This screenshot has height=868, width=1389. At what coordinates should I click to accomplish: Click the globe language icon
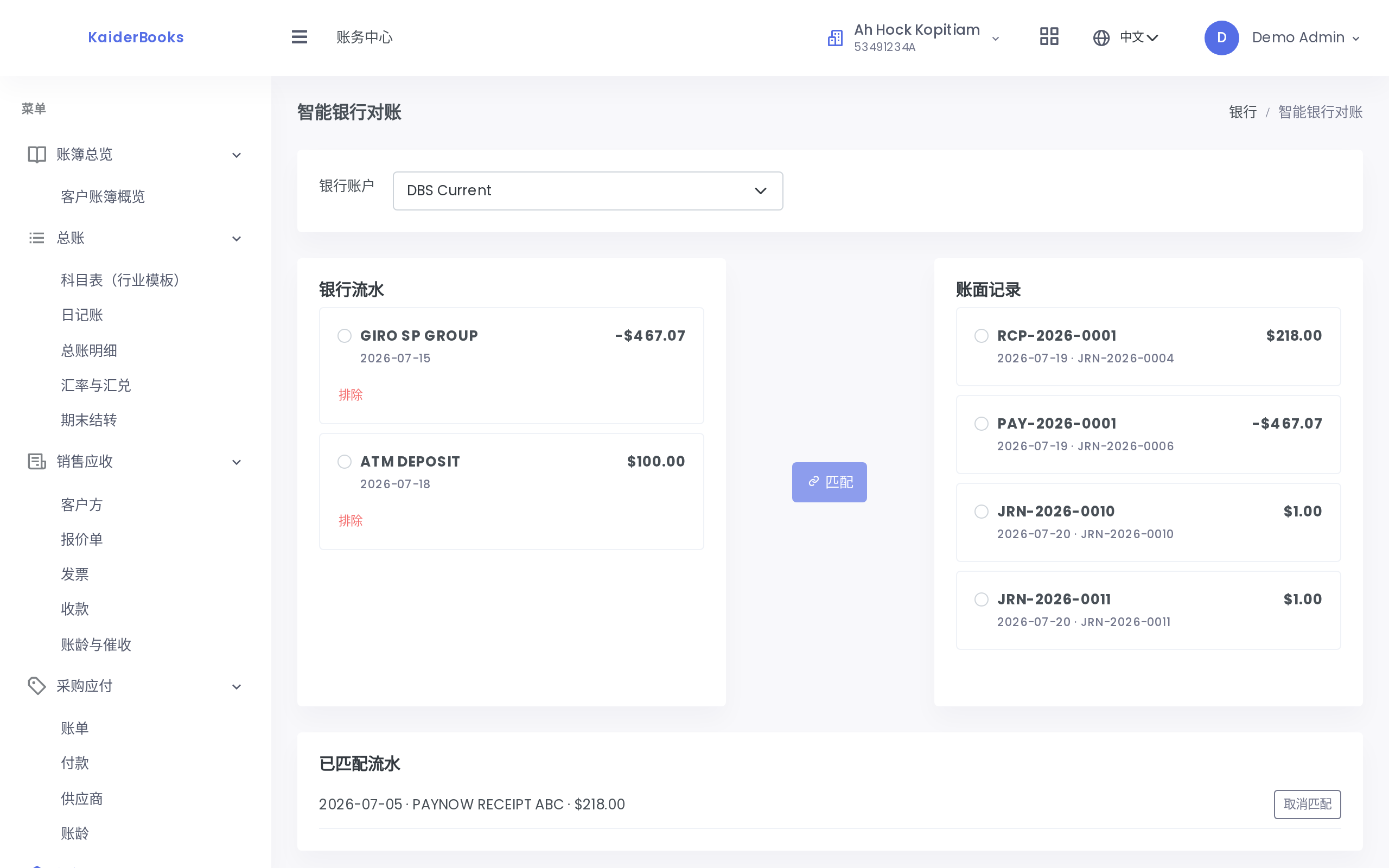pos(1101,38)
